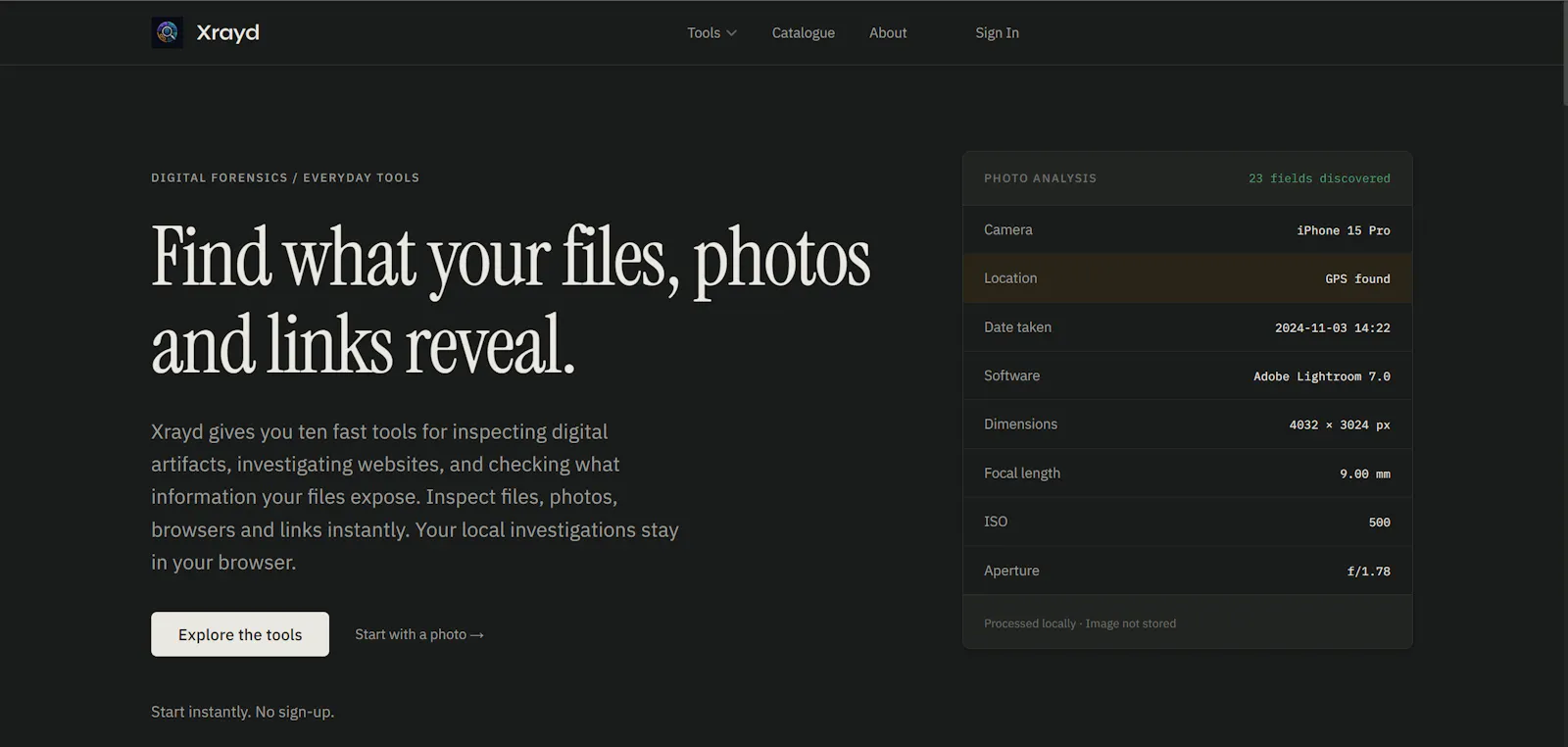This screenshot has height=747, width=1568.
Task: Click the ISO value 500
Action: 1379,523
